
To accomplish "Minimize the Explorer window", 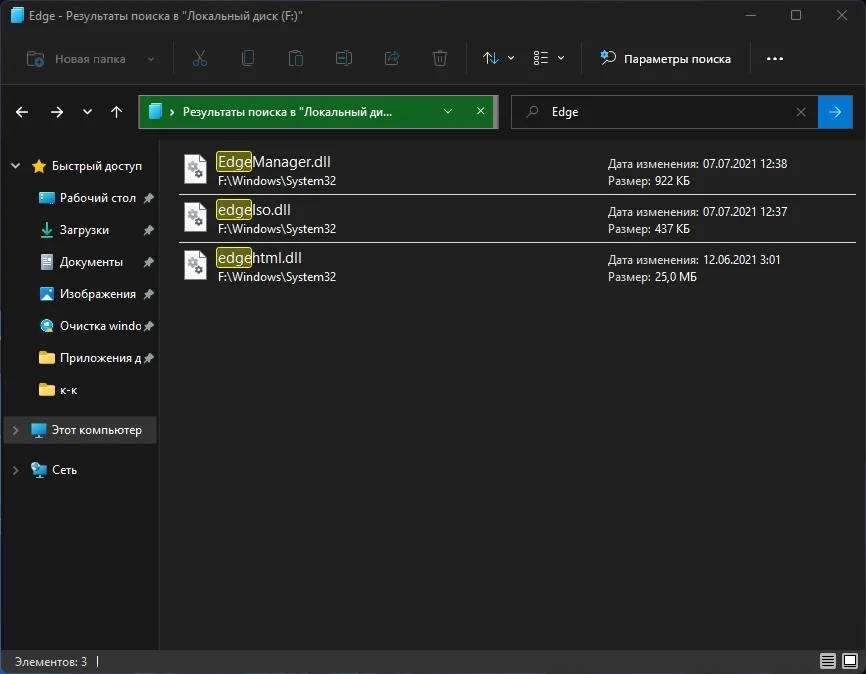I will 751,15.
